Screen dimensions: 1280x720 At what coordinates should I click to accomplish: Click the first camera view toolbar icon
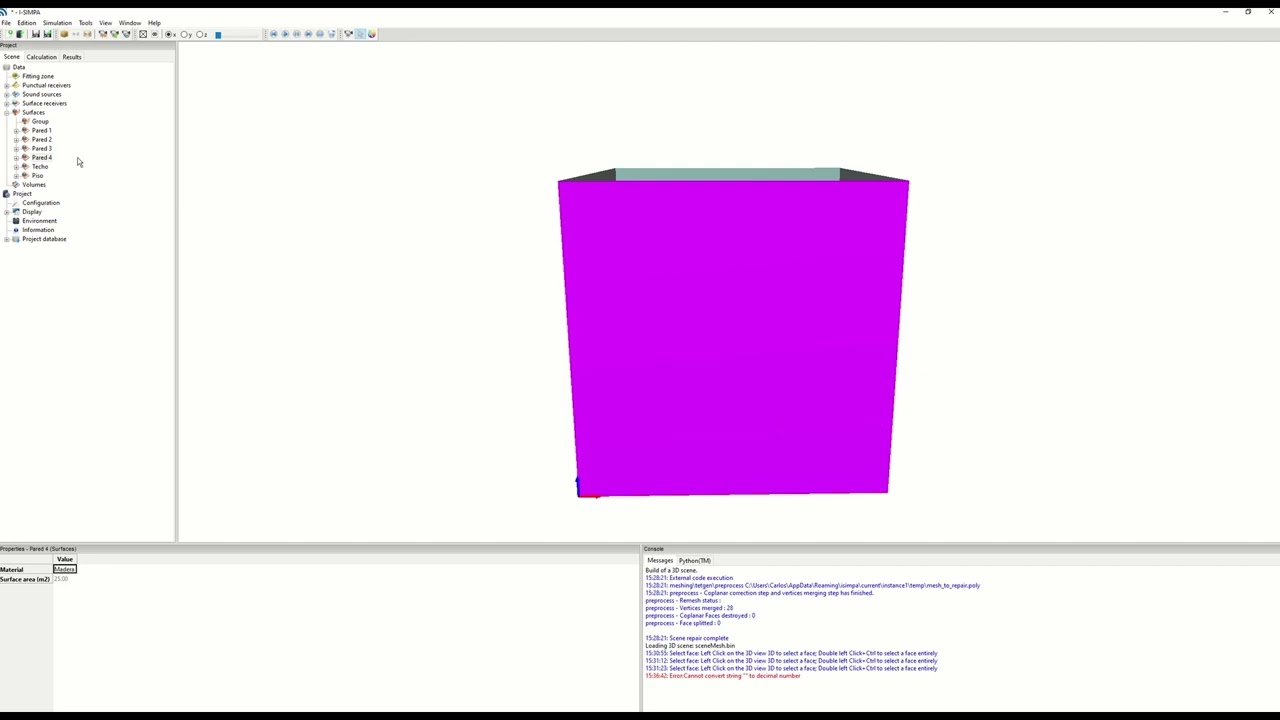103,34
